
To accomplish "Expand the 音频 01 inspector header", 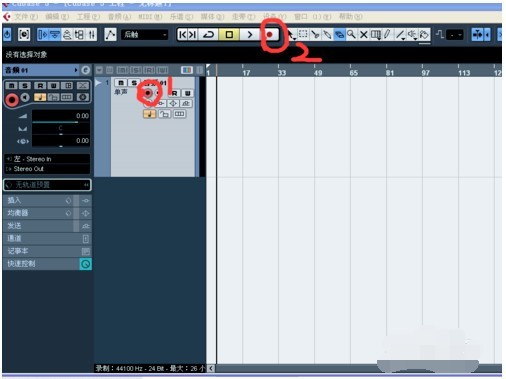I will [x=42, y=70].
